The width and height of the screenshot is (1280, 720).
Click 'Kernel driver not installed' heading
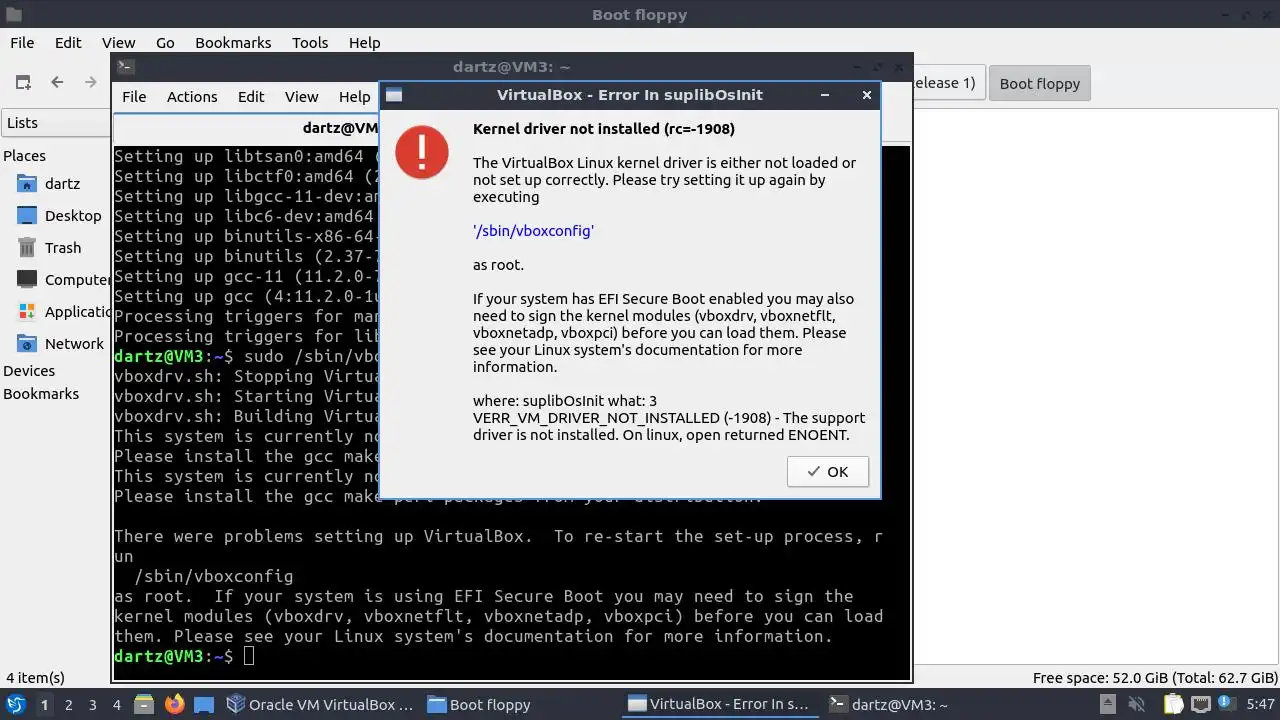point(604,129)
